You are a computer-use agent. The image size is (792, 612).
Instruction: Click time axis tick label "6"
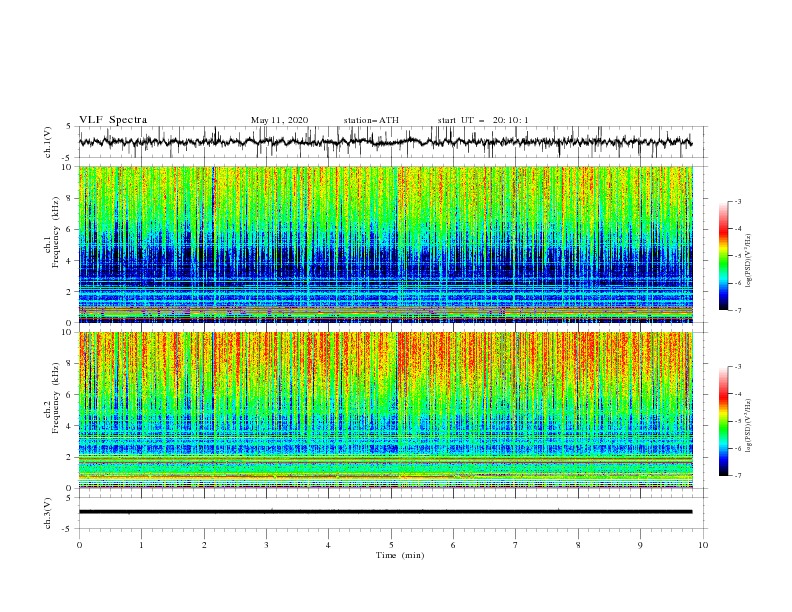tap(453, 545)
